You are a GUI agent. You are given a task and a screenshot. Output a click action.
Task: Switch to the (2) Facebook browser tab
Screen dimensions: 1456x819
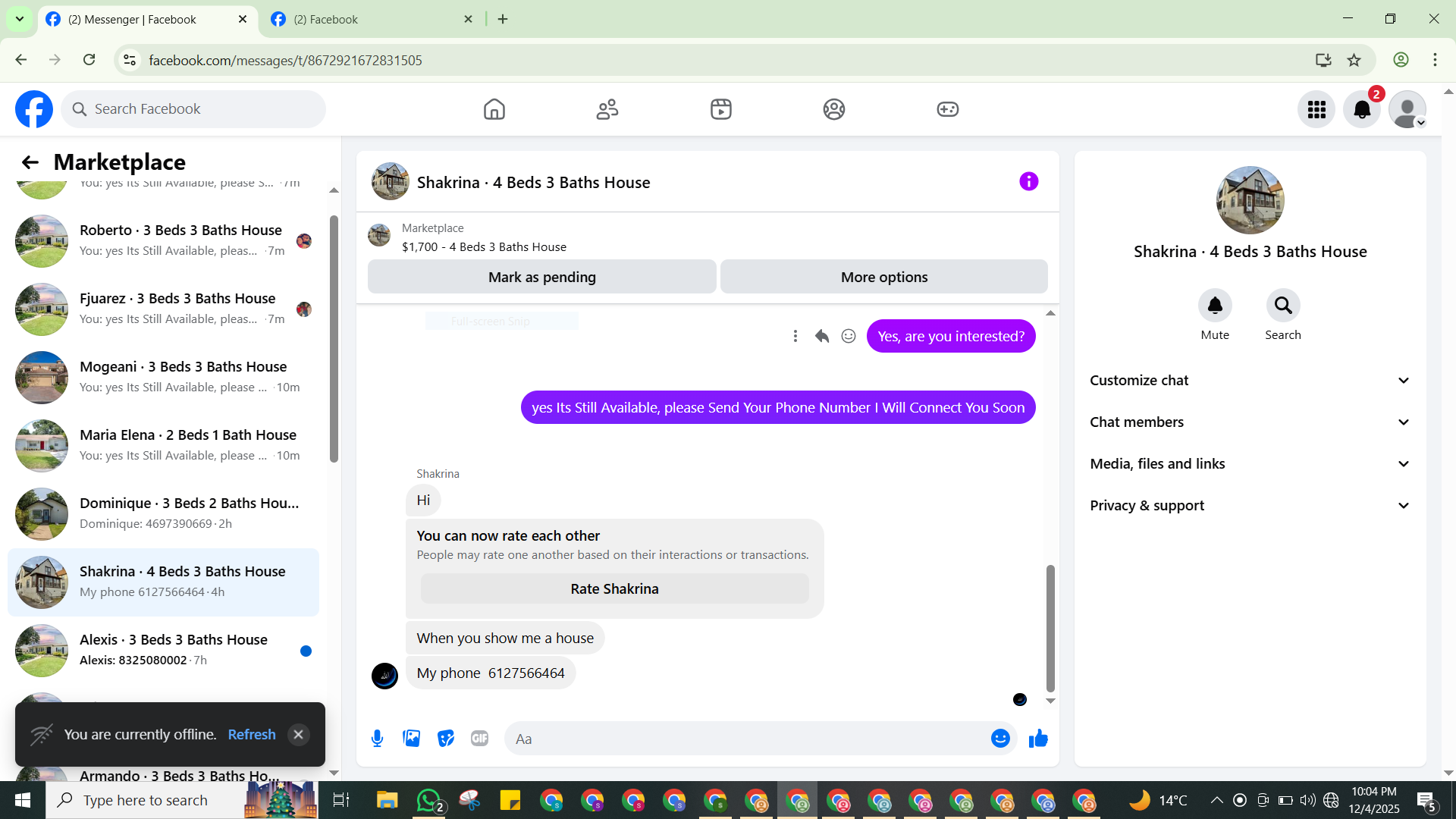coord(371,20)
